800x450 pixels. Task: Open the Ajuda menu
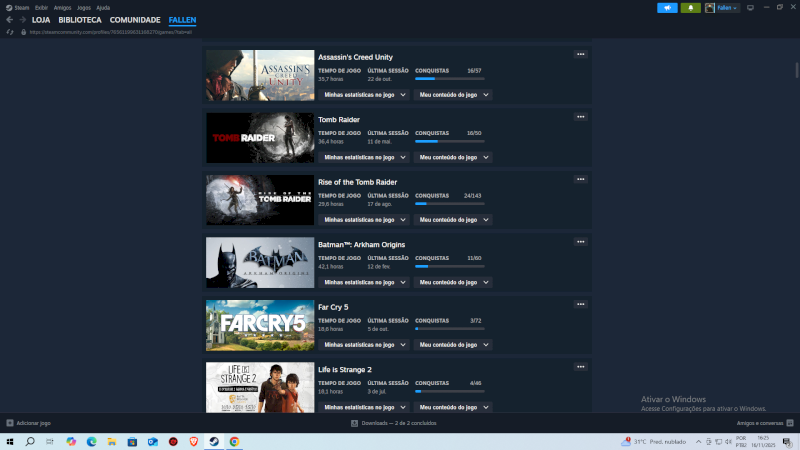pos(103,8)
